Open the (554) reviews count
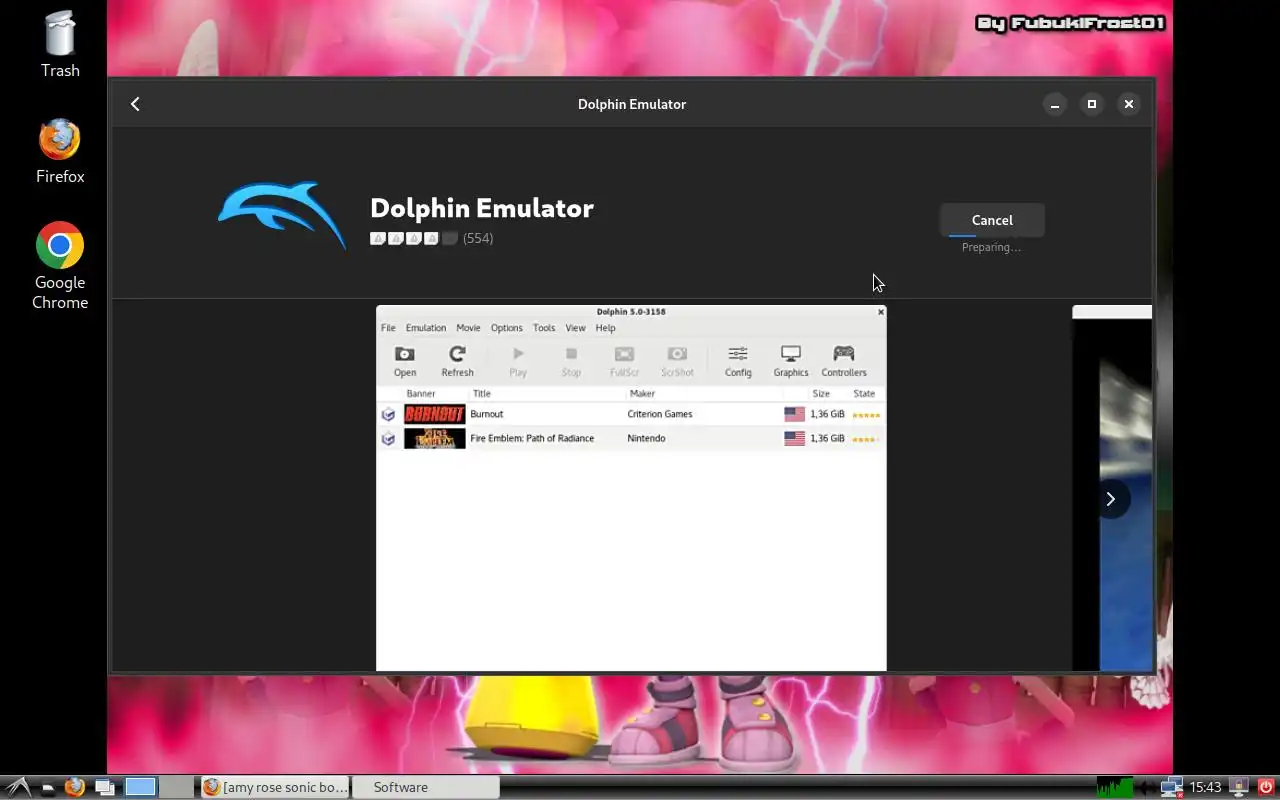 pos(478,238)
